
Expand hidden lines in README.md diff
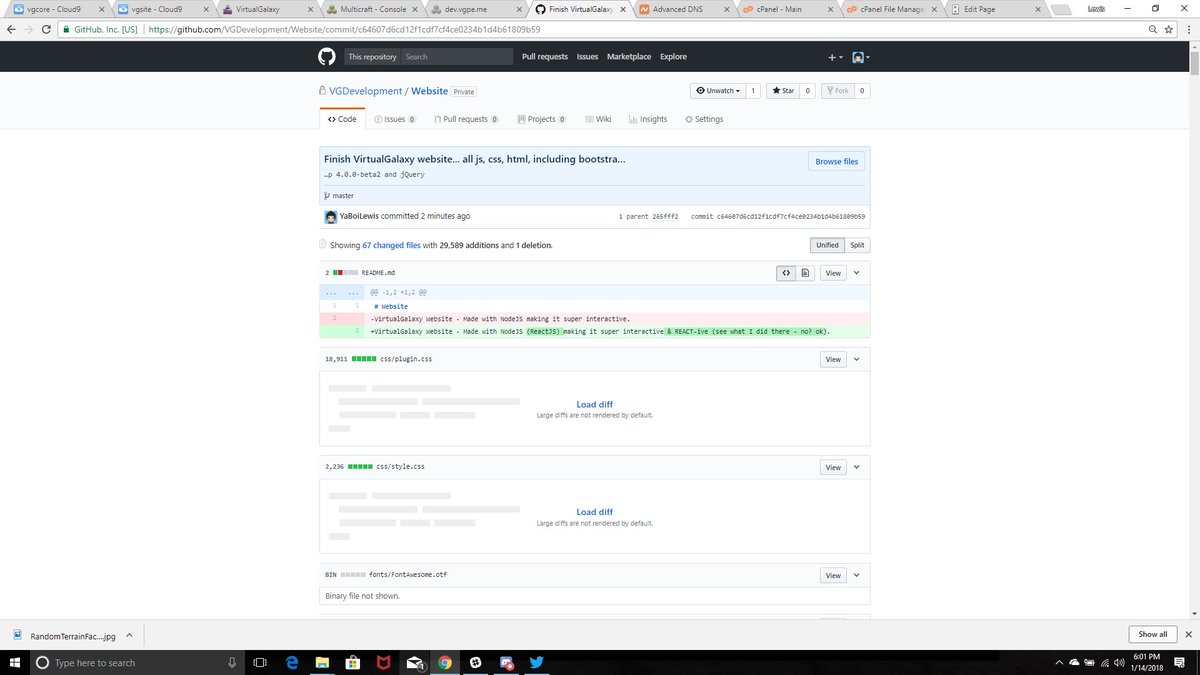[343, 292]
